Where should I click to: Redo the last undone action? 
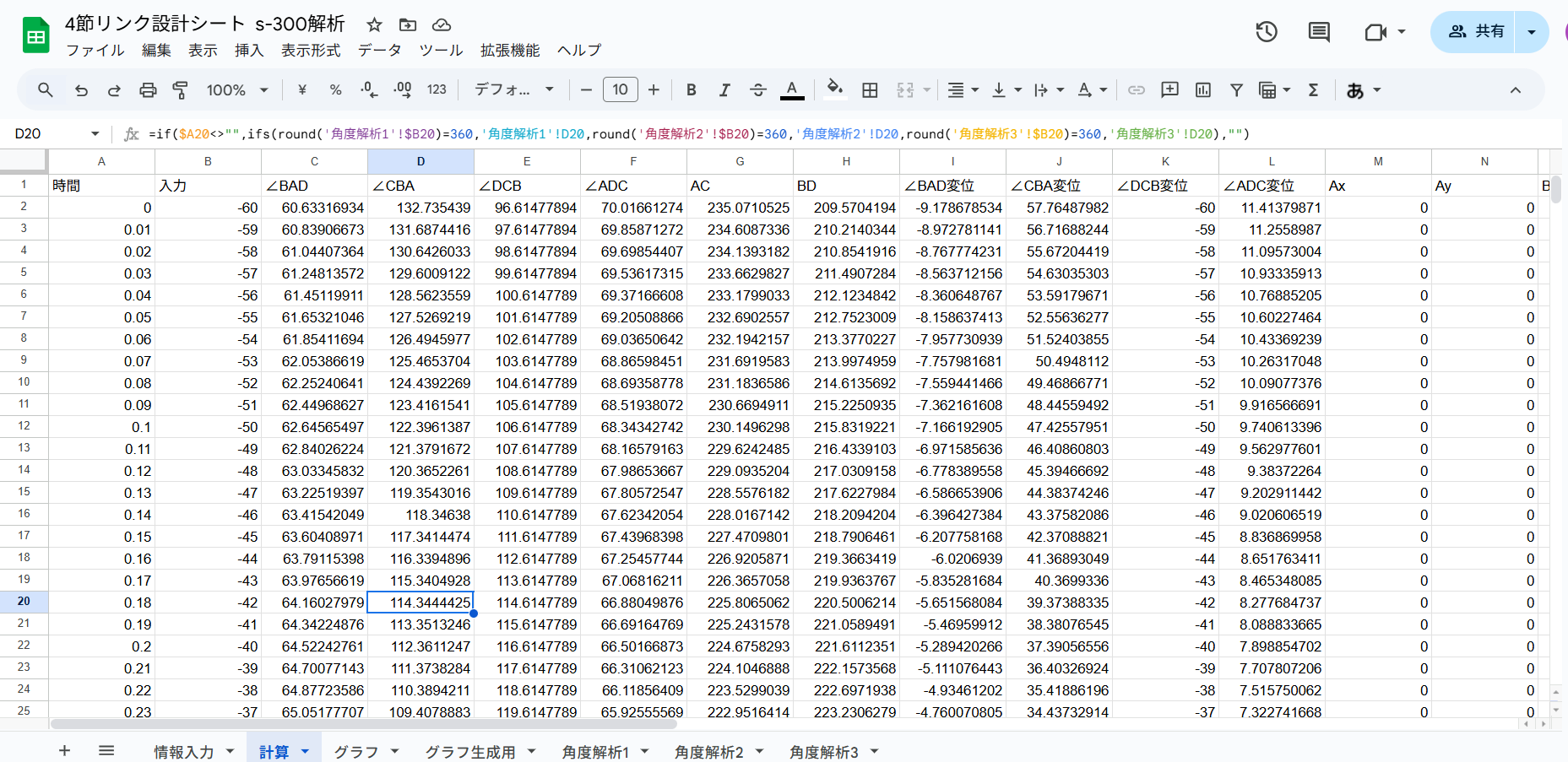[114, 90]
